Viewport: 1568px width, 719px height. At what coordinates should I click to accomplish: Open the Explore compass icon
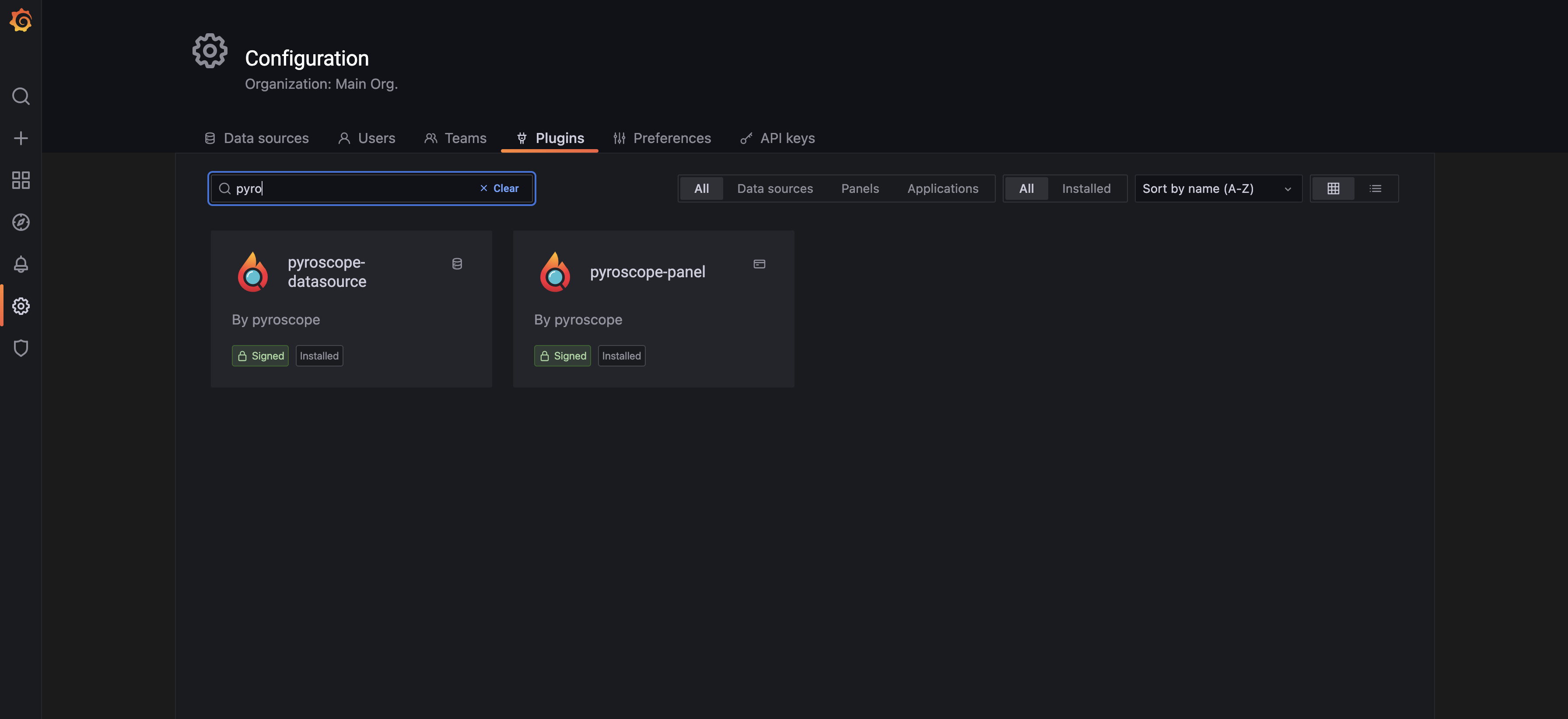[x=21, y=222]
